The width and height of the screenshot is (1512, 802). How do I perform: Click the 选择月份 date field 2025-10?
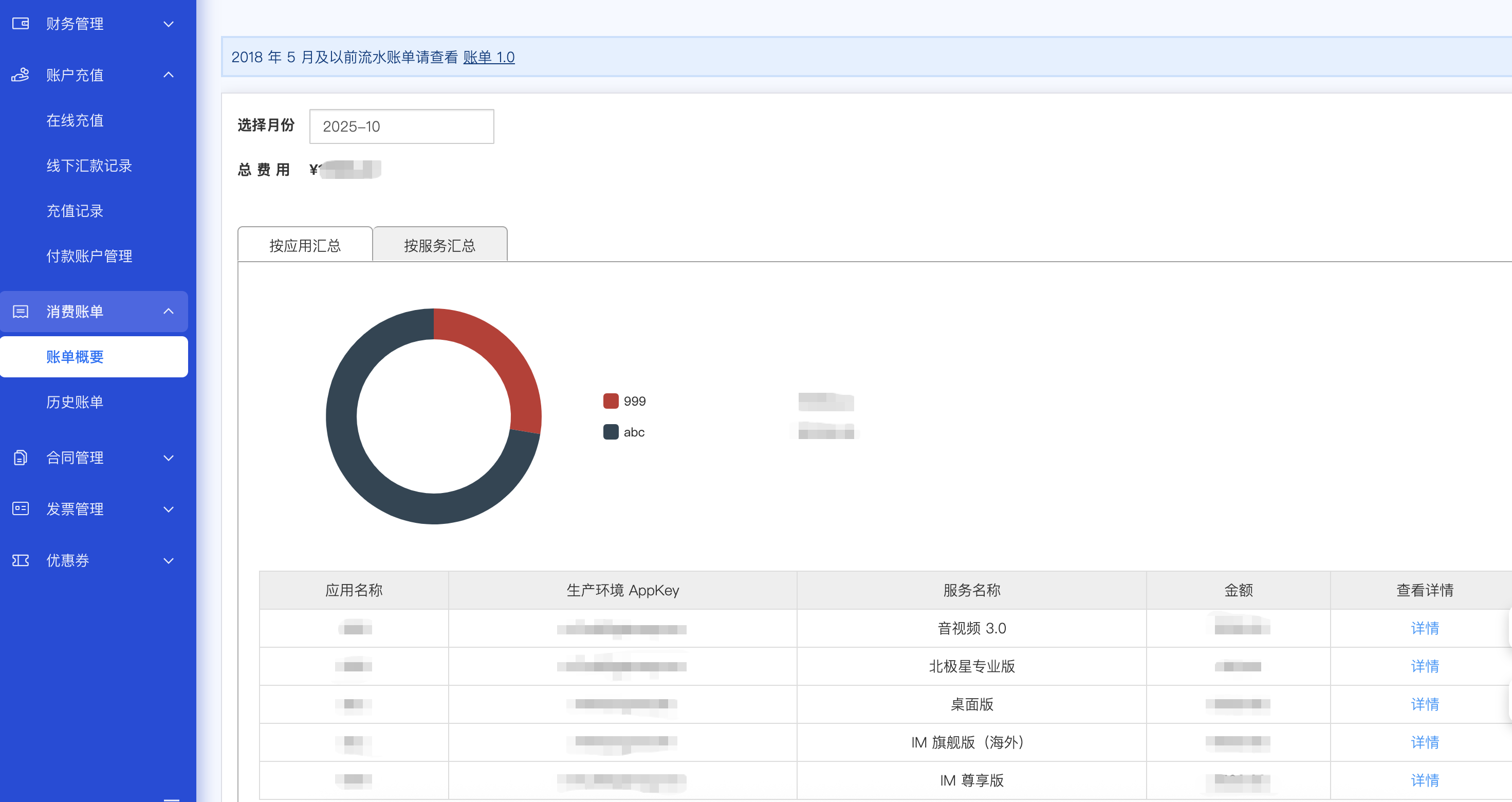tap(401, 126)
